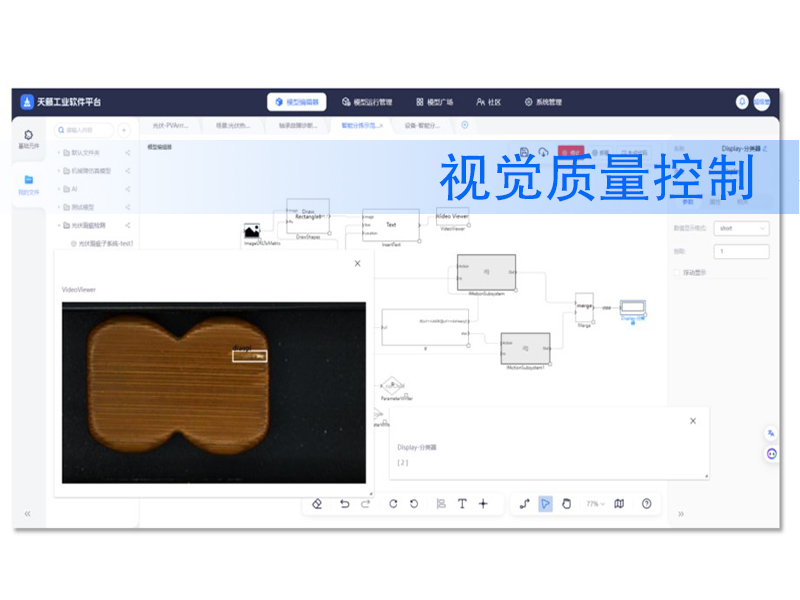Expand the 测试模型 folder
Image resolution: width=800 pixels, height=600 pixels.
pos(59,207)
